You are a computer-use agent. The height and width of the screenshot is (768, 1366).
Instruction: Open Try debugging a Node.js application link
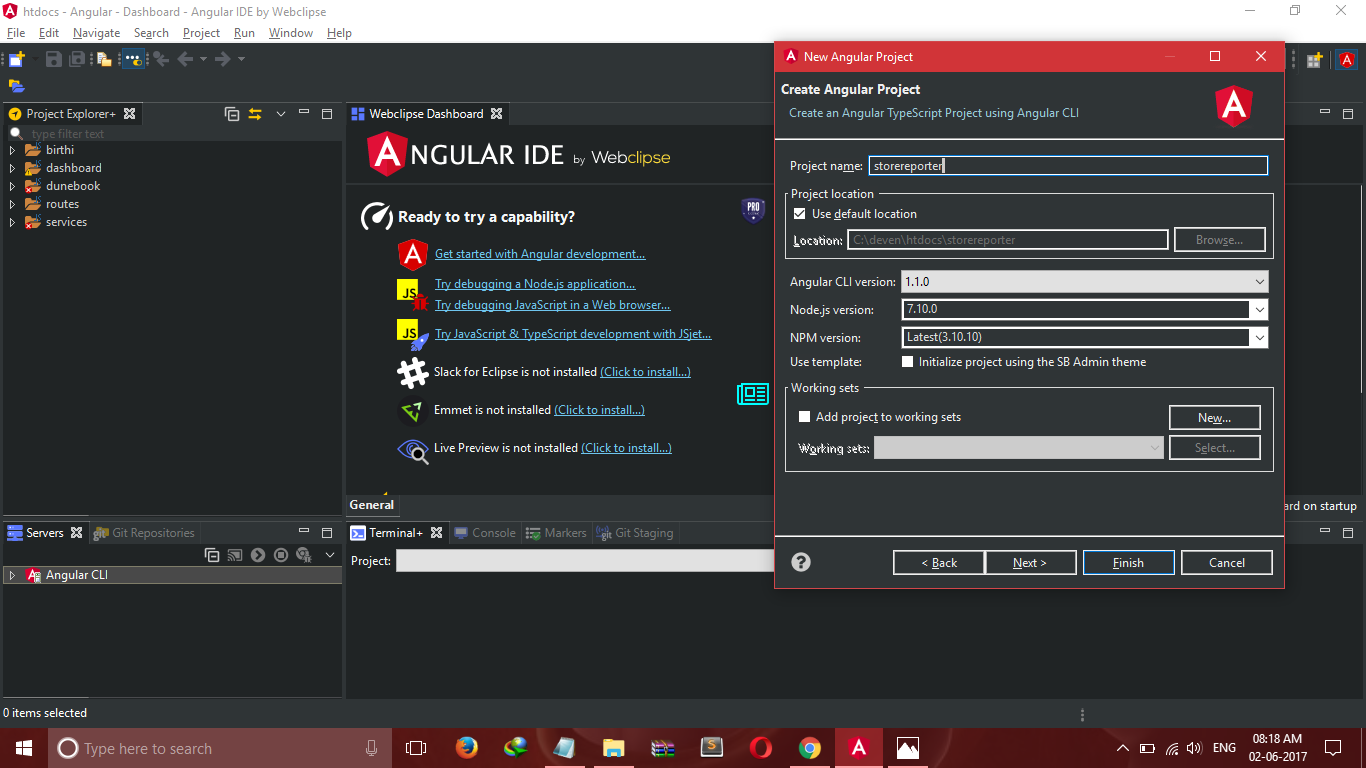tap(535, 284)
